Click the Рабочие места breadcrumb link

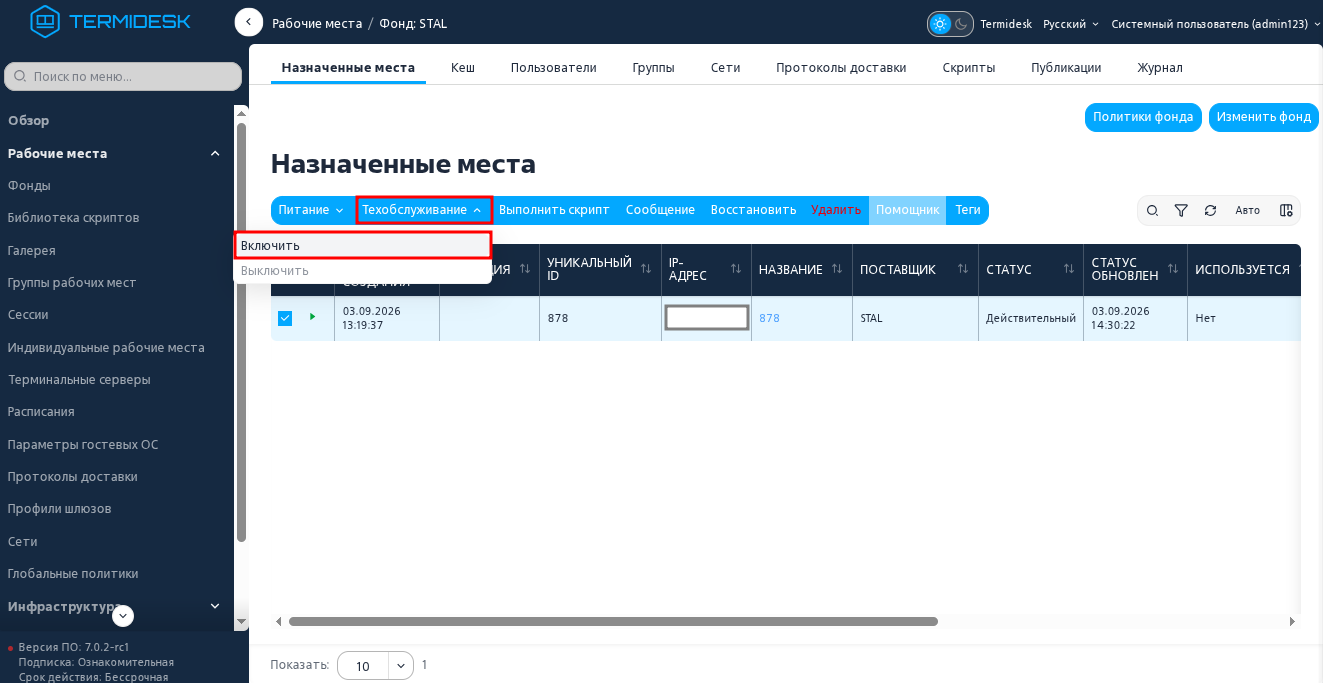pos(317,22)
